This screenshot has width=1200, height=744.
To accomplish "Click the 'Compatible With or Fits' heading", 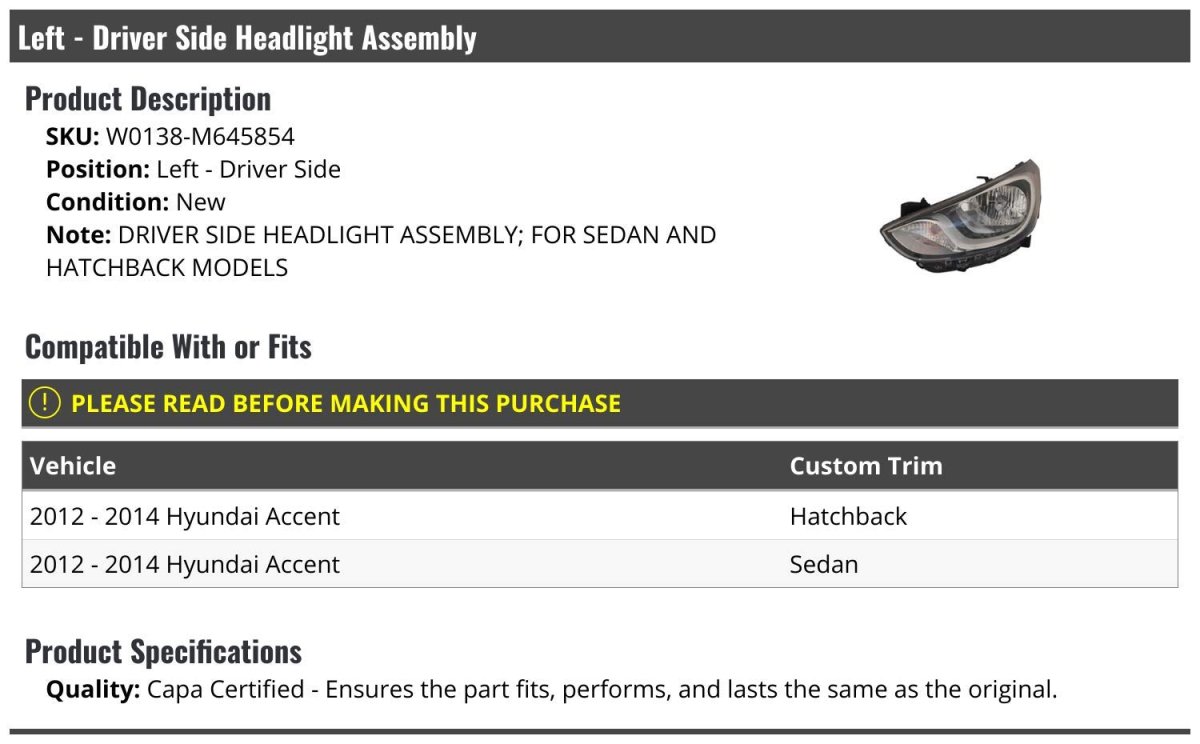I will tap(168, 347).
